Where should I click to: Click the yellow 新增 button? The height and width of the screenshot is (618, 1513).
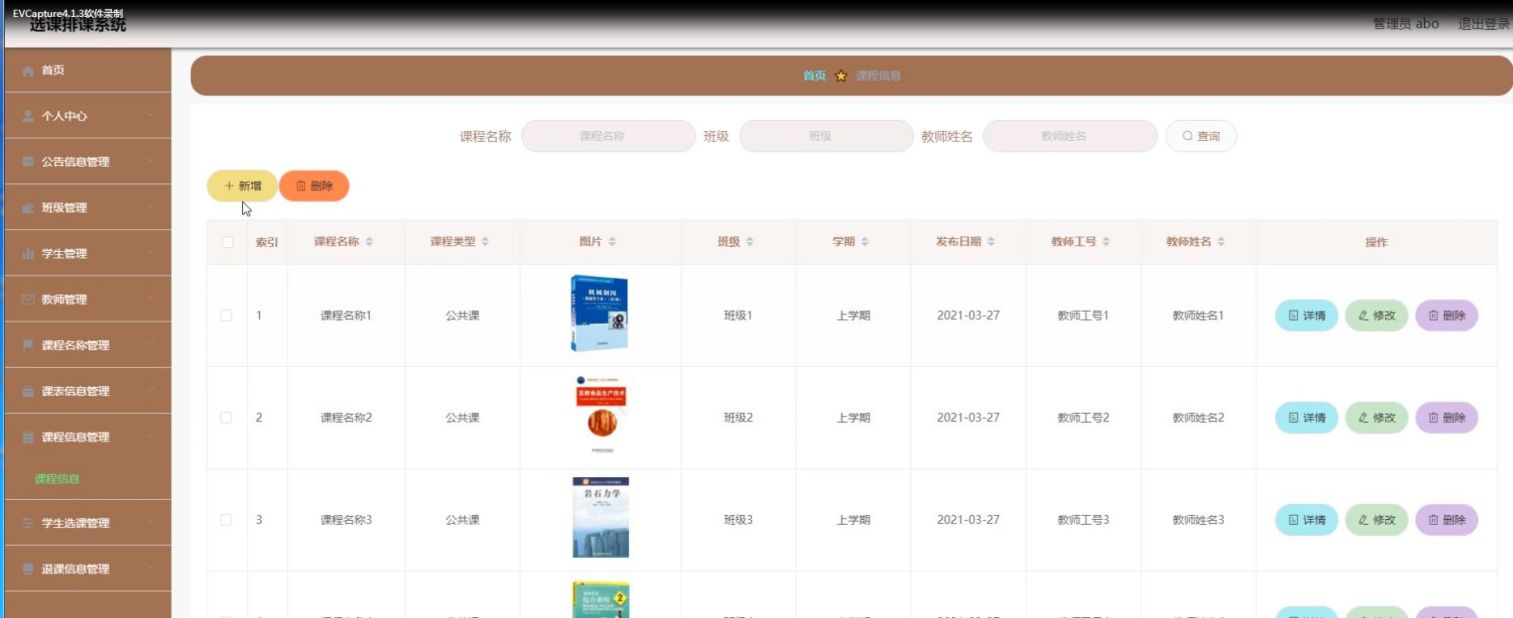(x=242, y=186)
